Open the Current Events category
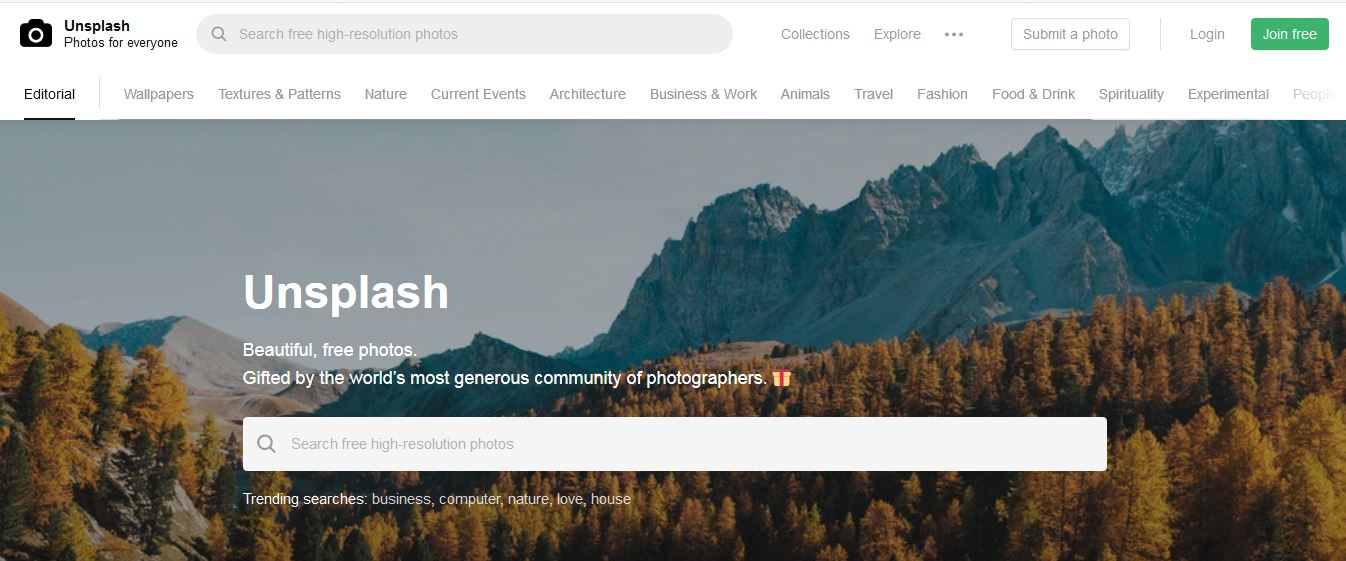 (478, 94)
